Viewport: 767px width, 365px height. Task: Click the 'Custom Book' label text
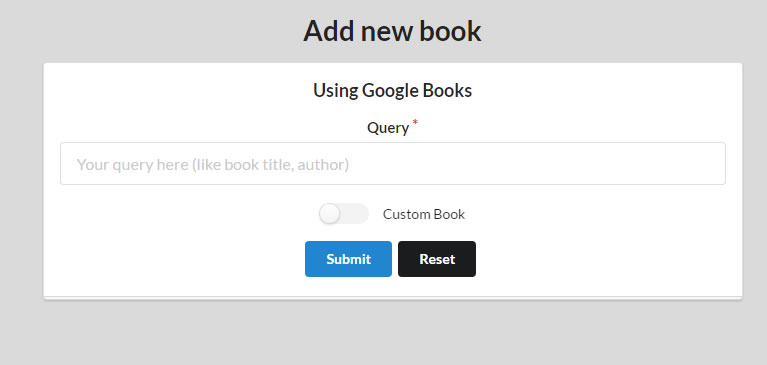424,214
